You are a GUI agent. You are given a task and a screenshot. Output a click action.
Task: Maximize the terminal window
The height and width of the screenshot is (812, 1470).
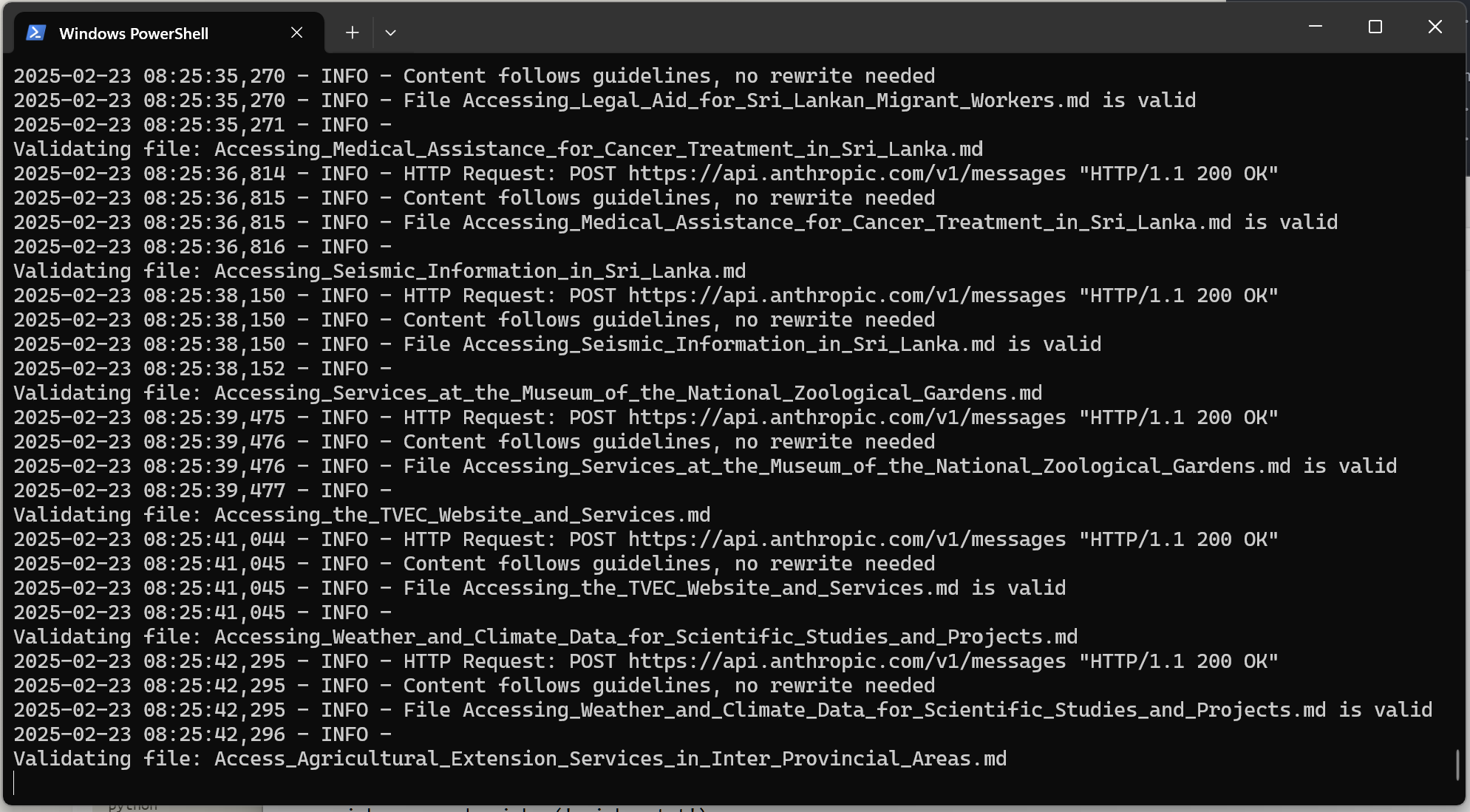1375,27
